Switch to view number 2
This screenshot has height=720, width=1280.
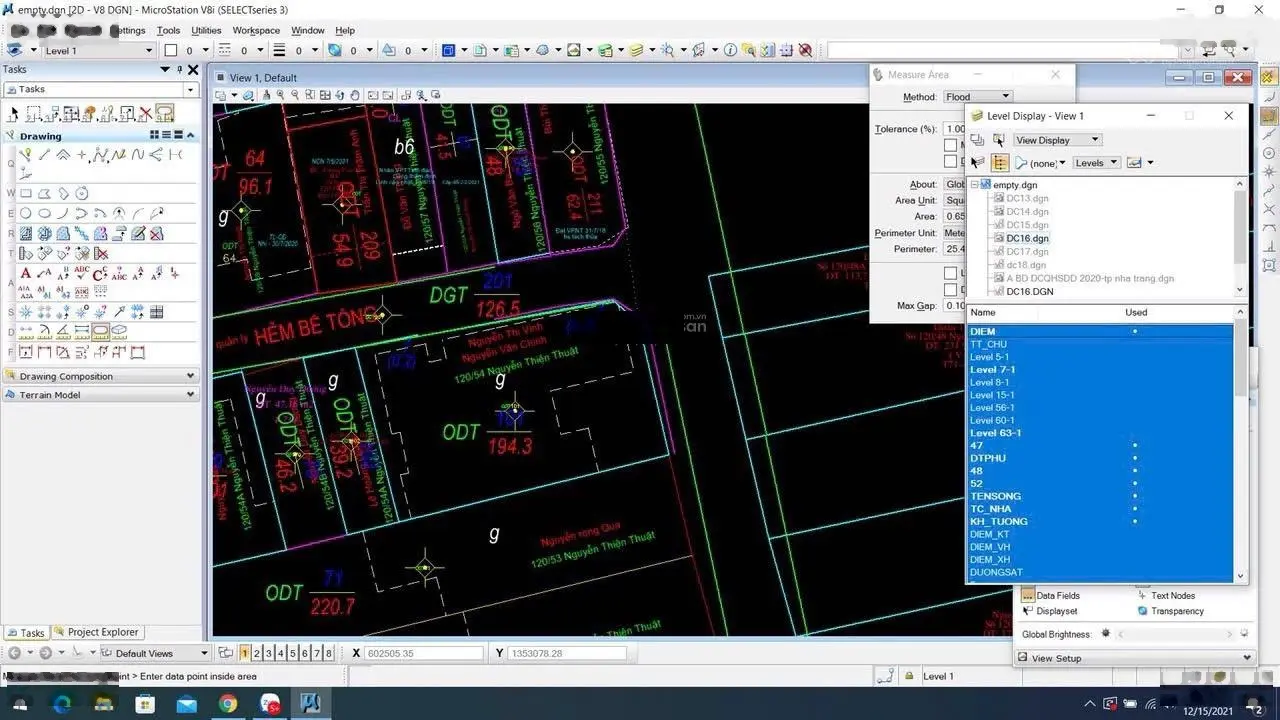257,653
